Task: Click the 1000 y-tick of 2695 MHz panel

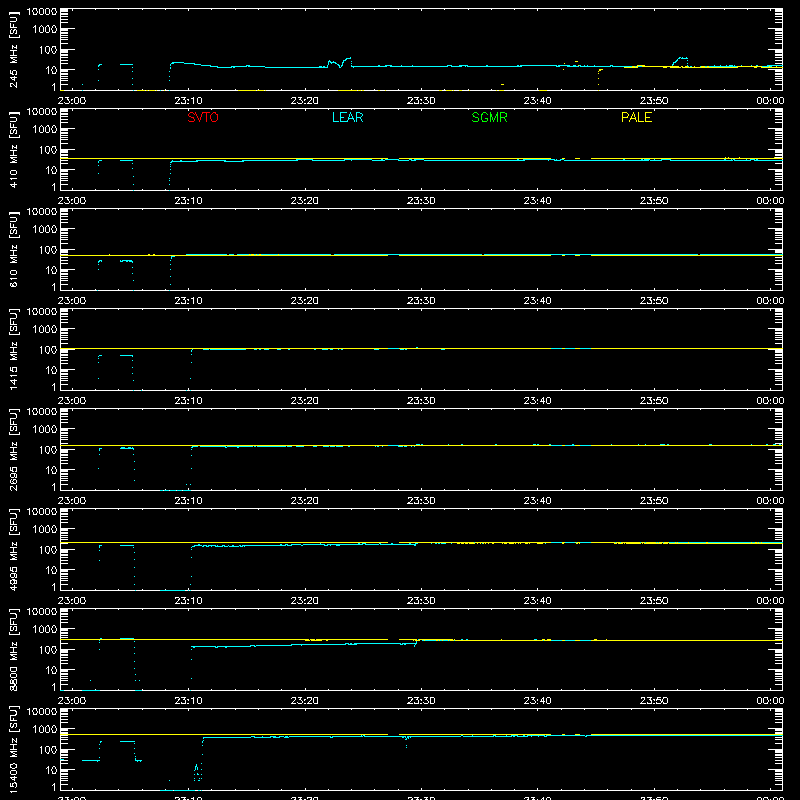Action: coord(45,430)
